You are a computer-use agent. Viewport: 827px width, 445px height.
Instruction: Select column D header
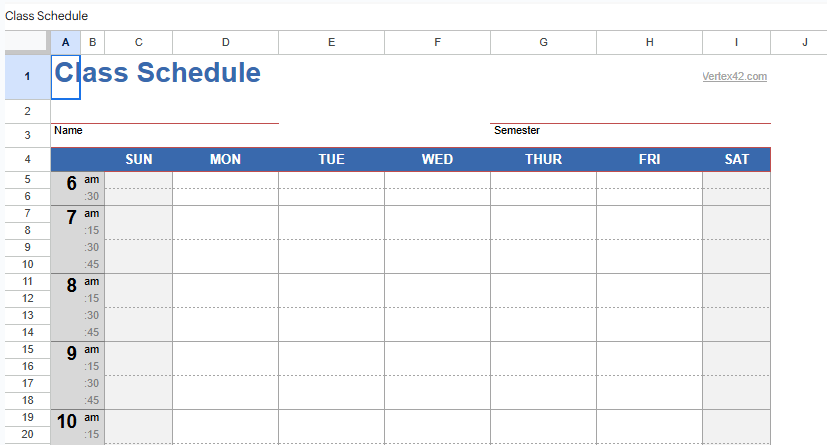coord(225,42)
